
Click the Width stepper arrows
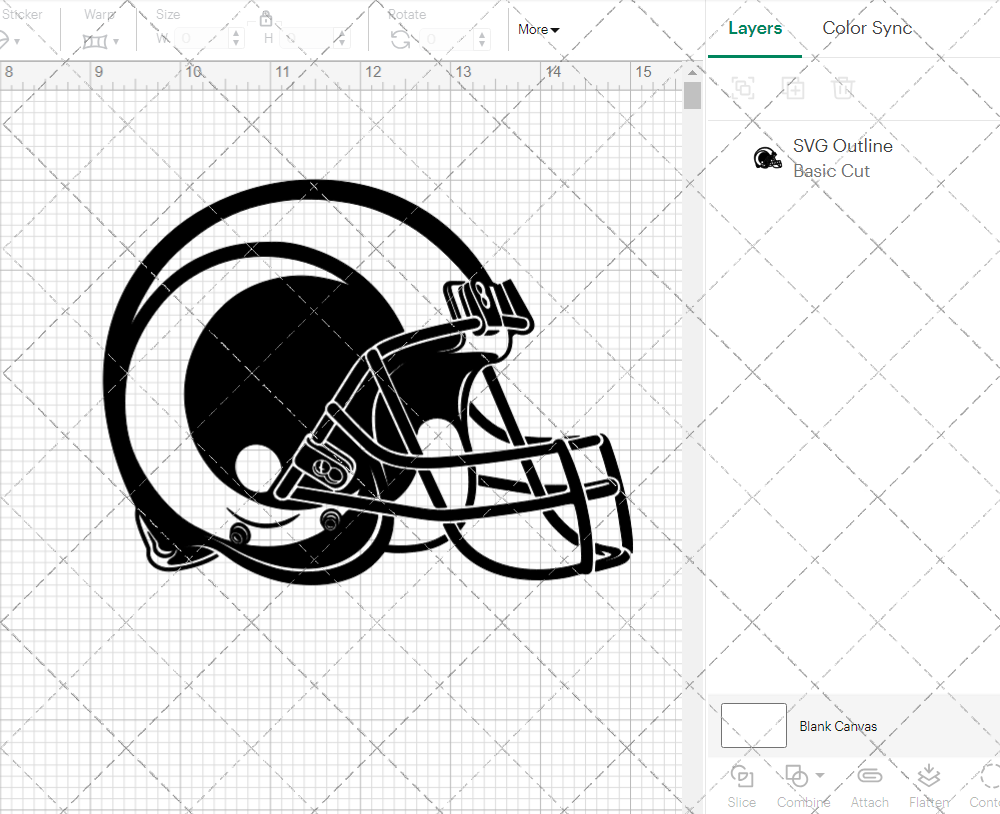236,39
